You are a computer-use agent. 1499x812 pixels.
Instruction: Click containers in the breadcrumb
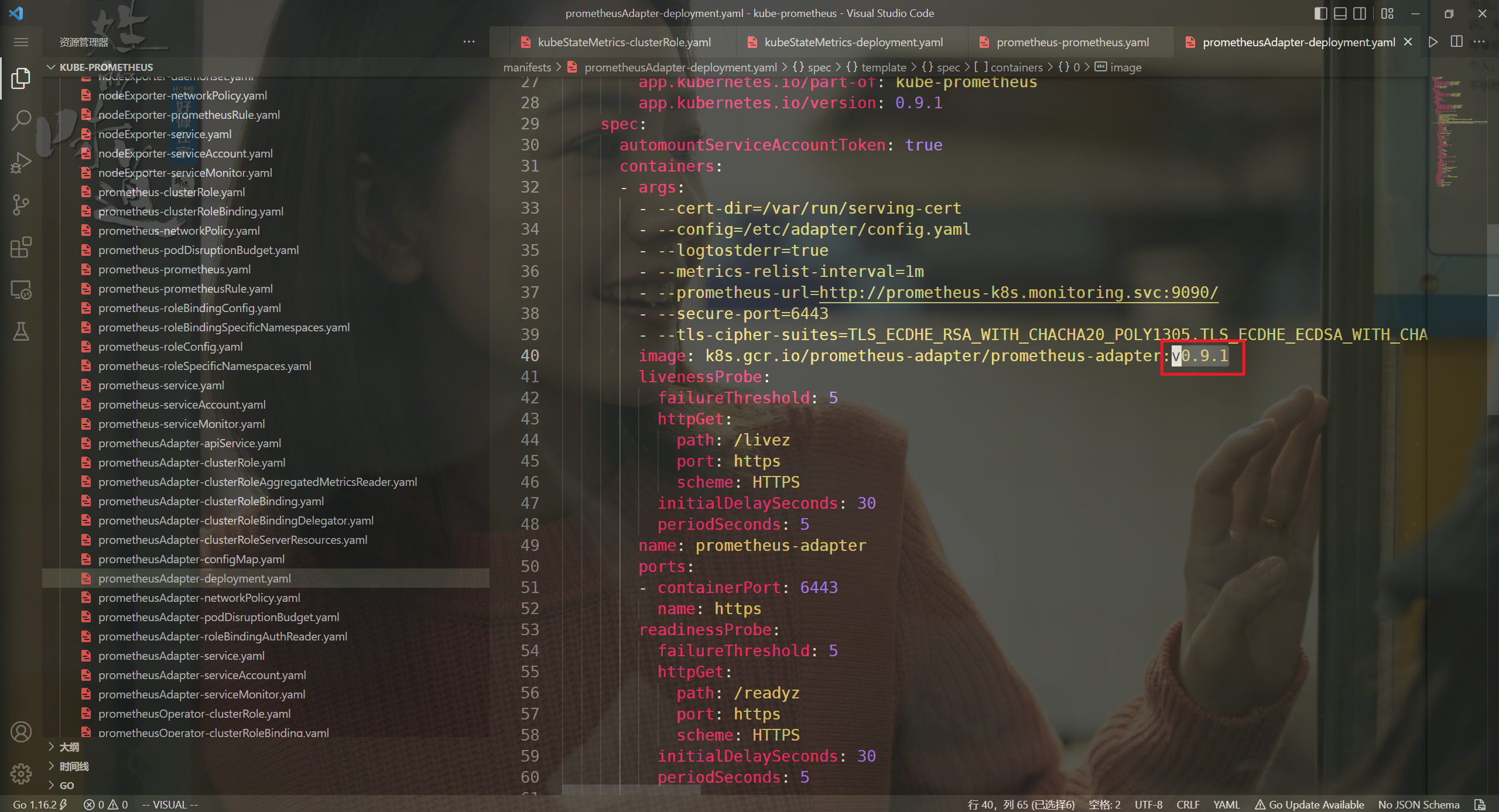coord(1016,67)
